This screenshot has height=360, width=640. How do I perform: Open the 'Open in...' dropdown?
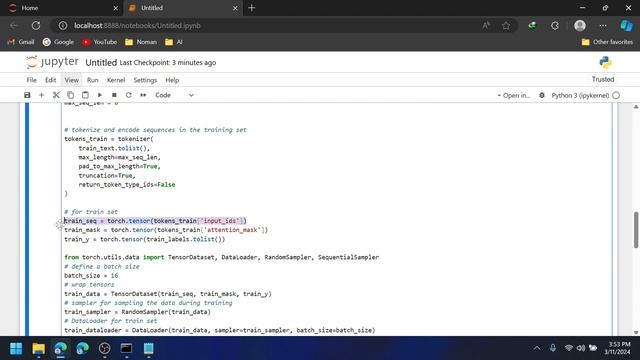tap(513, 96)
